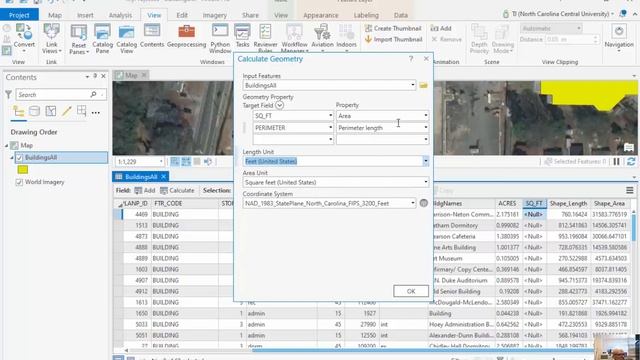The height and width of the screenshot is (360, 640).
Task: Open Link Views menu
Action: coord(51,39)
